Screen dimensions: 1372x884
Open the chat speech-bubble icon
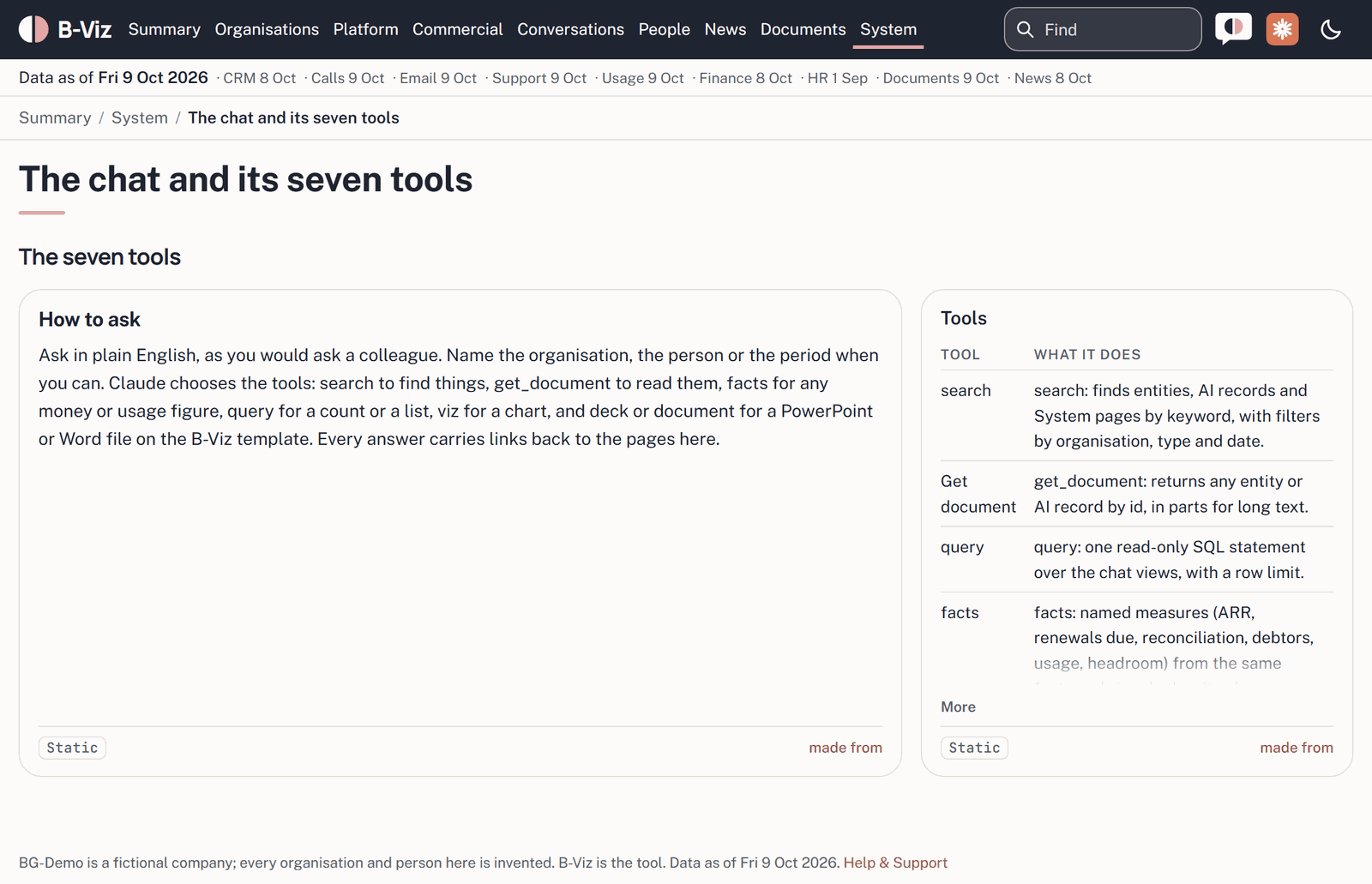coord(1233,29)
